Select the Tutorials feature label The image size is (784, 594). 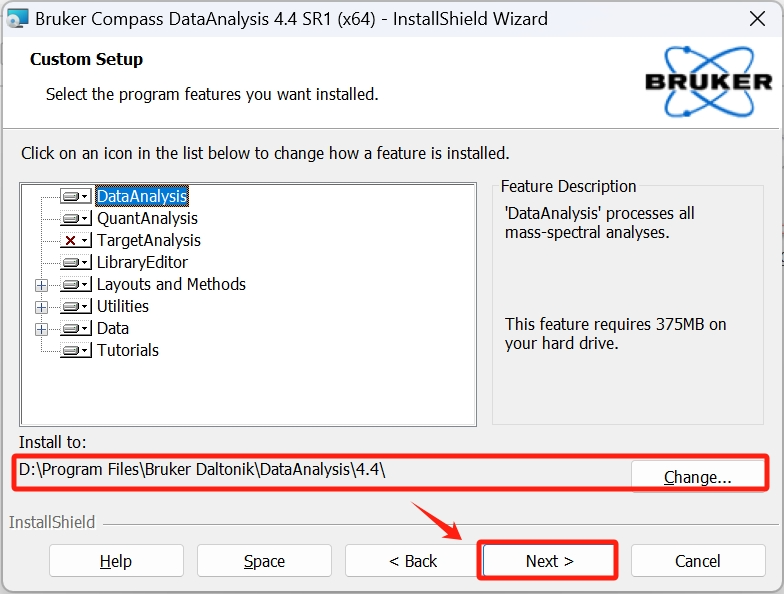click(128, 351)
